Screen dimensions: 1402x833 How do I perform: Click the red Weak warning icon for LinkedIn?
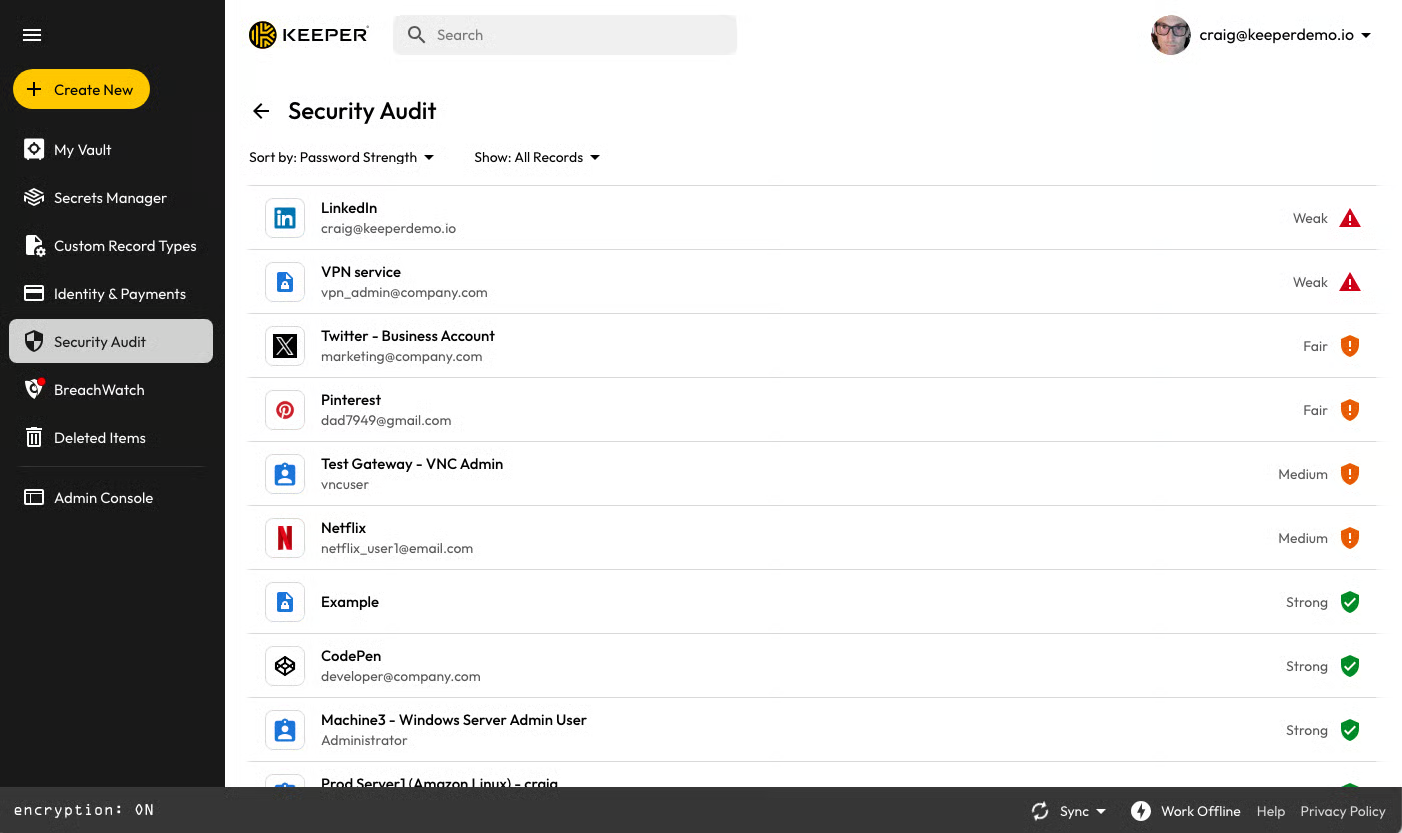[x=1350, y=218]
